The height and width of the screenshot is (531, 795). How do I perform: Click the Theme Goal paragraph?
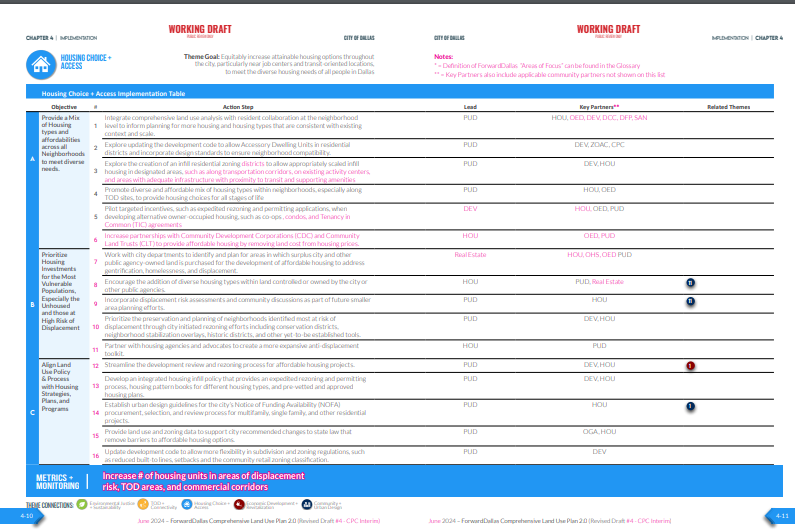tap(279, 64)
